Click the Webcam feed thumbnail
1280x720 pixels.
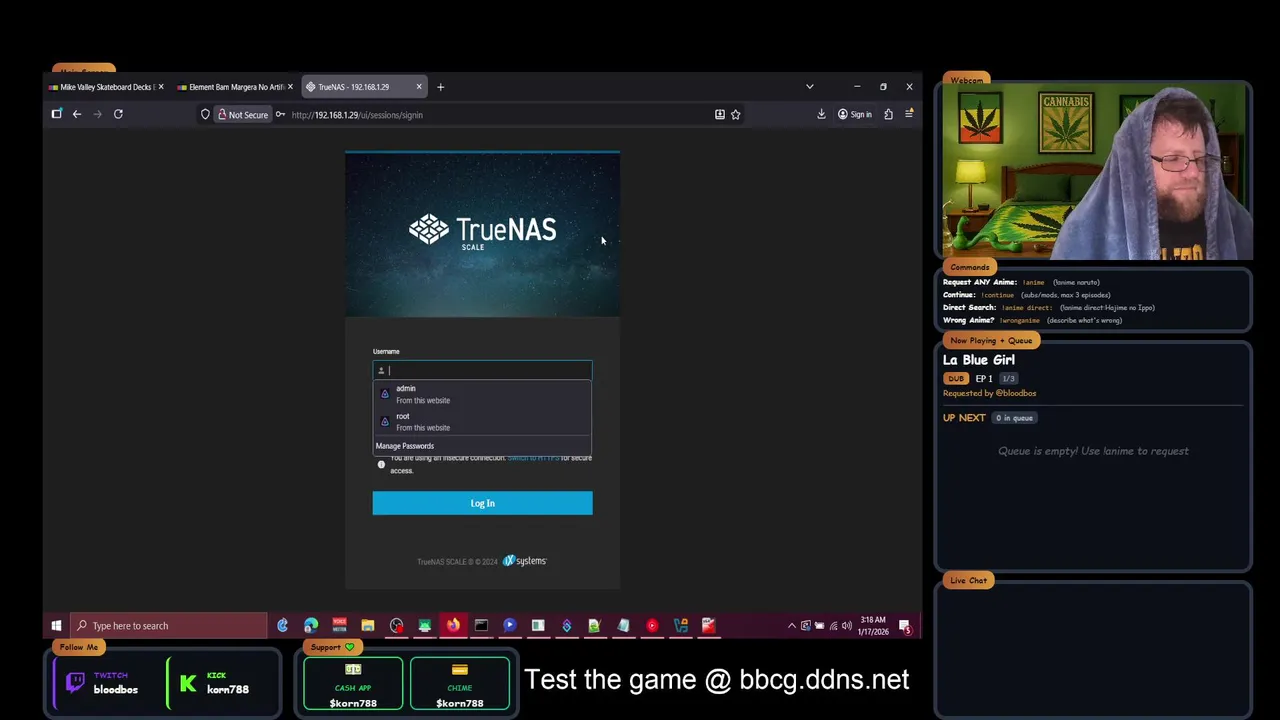coord(1097,172)
